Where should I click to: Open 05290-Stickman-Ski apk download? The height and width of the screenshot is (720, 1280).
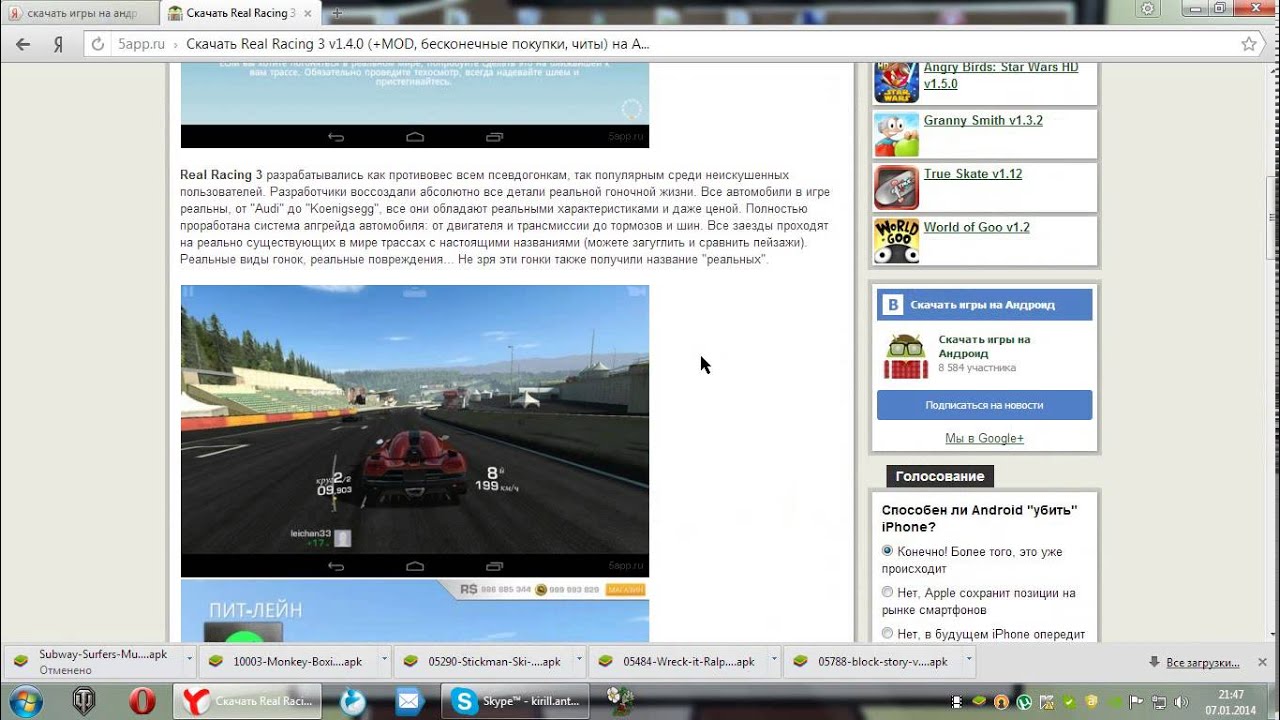pyautogui.click(x=482, y=661)
